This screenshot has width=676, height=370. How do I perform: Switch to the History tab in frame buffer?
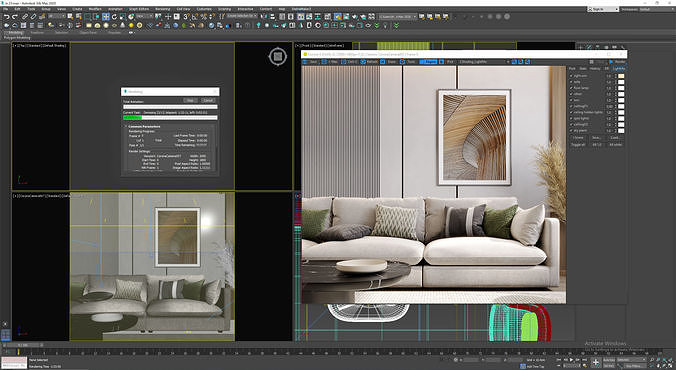coord(595,69)
